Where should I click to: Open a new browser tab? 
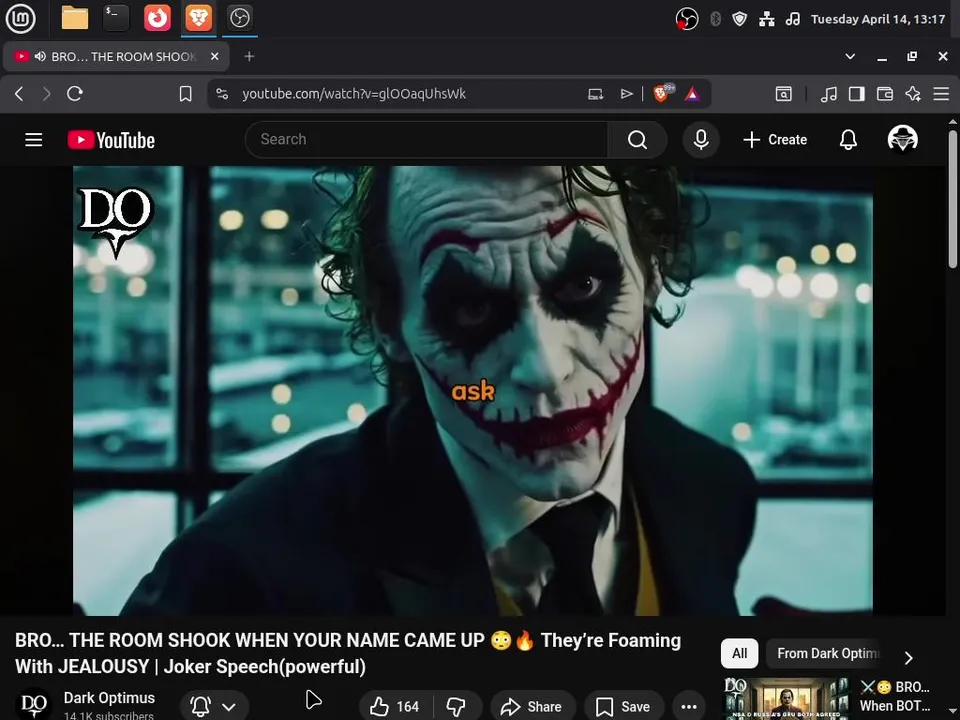click(x=249, y=56)
